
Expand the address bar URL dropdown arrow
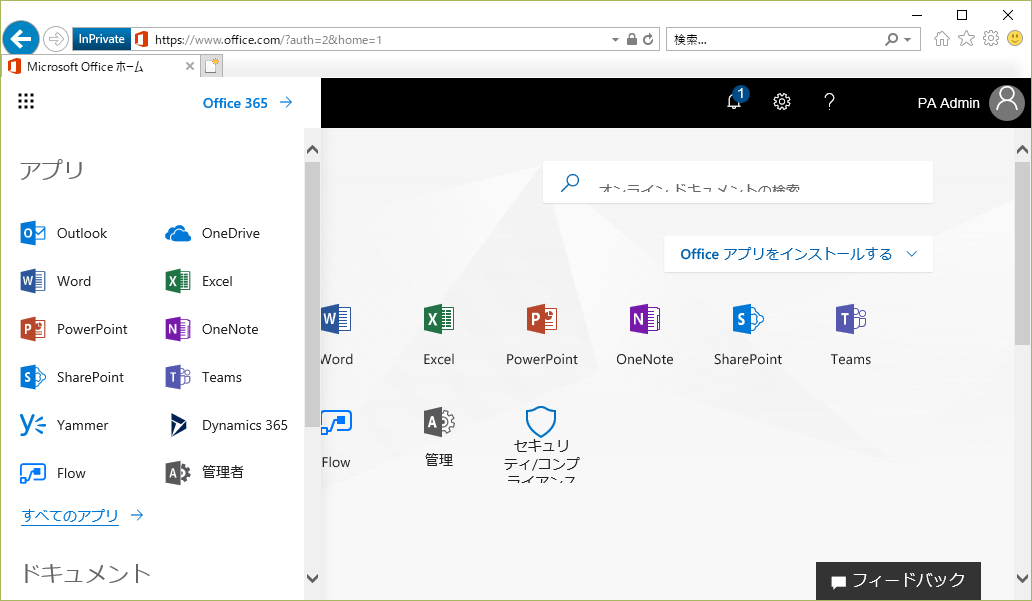click(x=615, y=39)
